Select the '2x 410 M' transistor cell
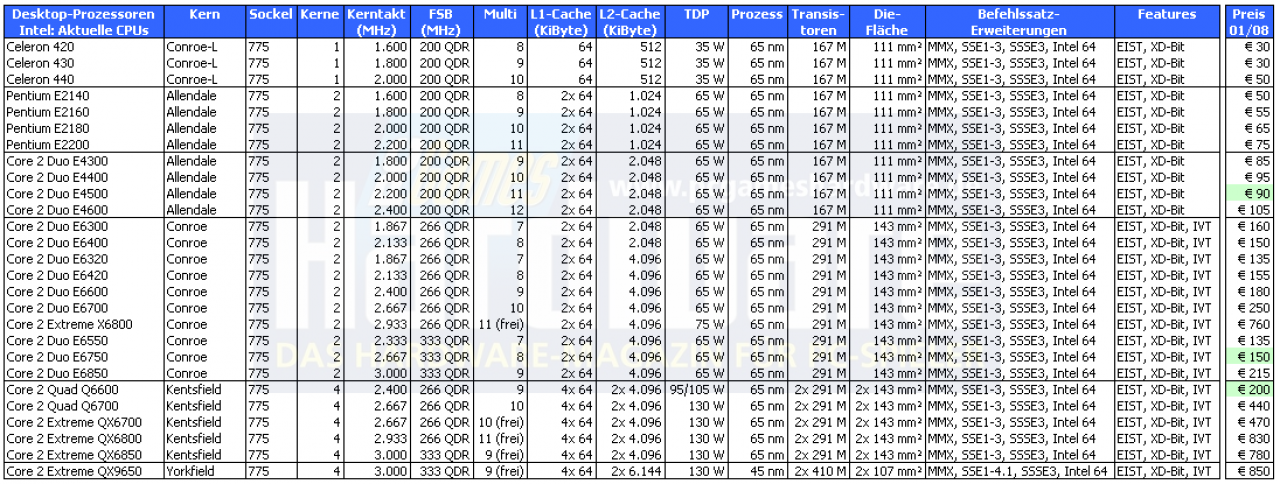The height and width of the screenshot is (484, 1280). (x=818, y=471)
